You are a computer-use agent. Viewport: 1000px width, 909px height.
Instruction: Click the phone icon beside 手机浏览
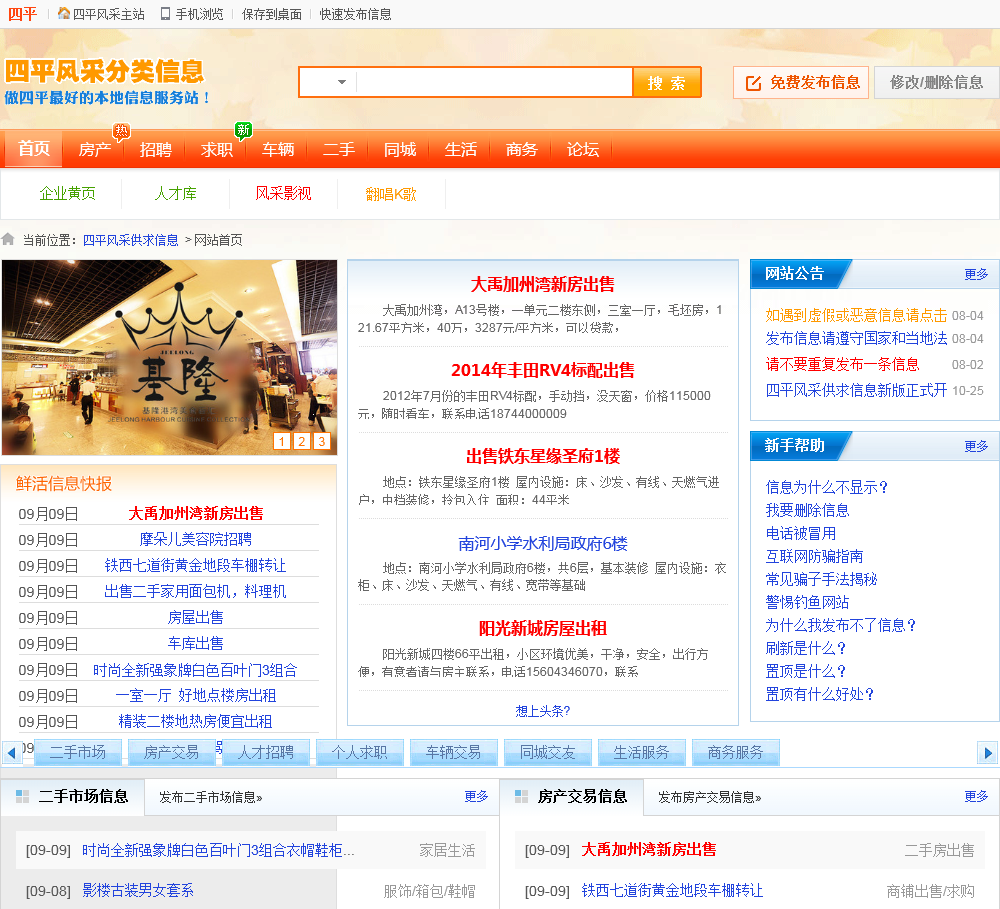pyautogui.click(x=165, y=13)
